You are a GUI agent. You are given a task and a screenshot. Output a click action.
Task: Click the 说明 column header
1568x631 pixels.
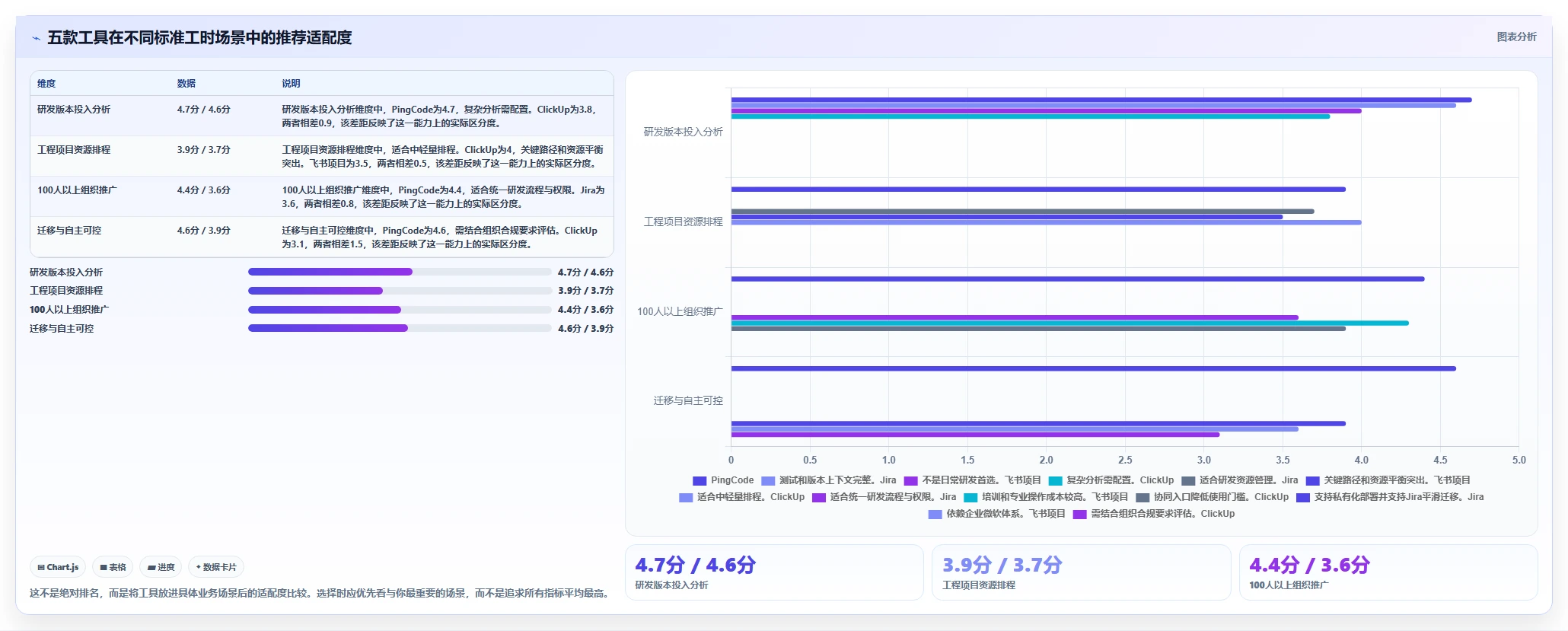tap(291, 84)
